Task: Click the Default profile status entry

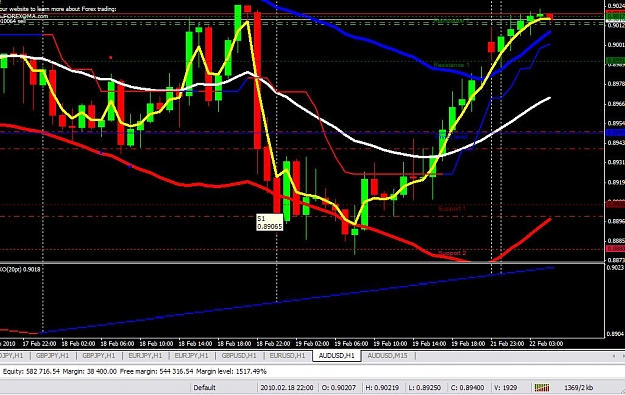Action: tap(204, 387)
